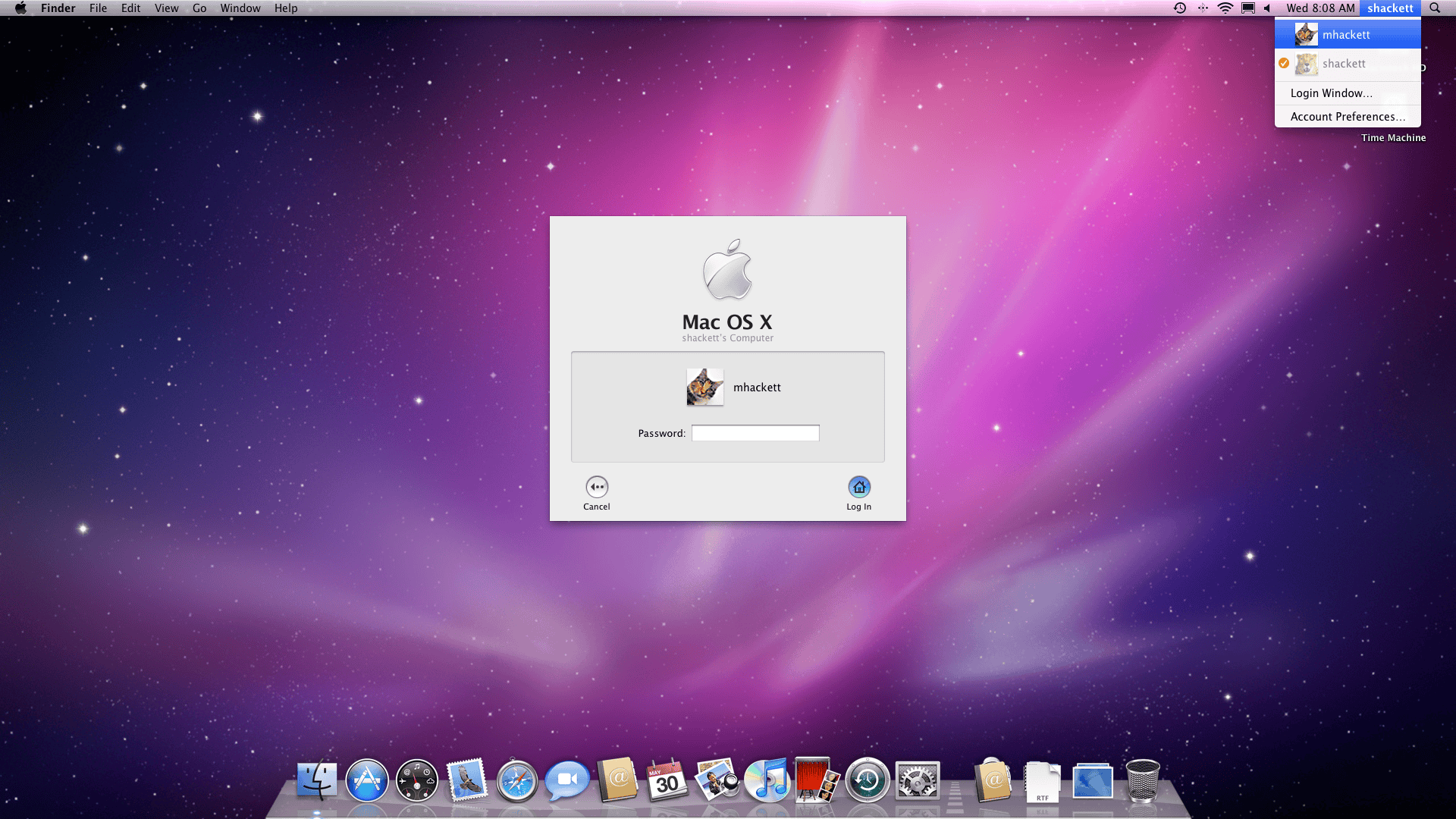
Task: Click mhackett's cat avatar in login dialog
Action: coord(705,387)
